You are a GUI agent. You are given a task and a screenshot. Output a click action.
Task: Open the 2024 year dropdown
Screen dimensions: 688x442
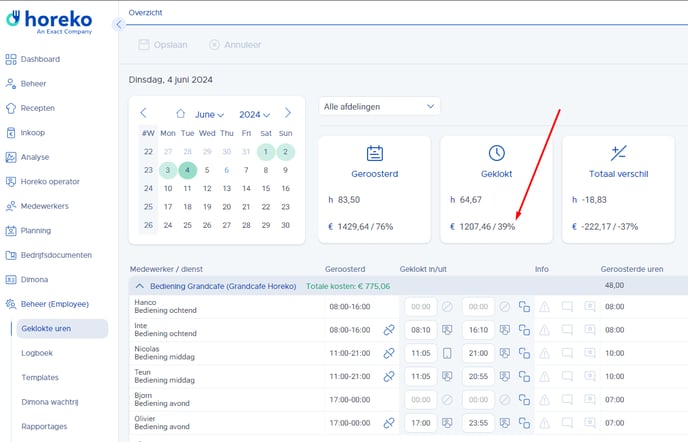click(254, 115)
